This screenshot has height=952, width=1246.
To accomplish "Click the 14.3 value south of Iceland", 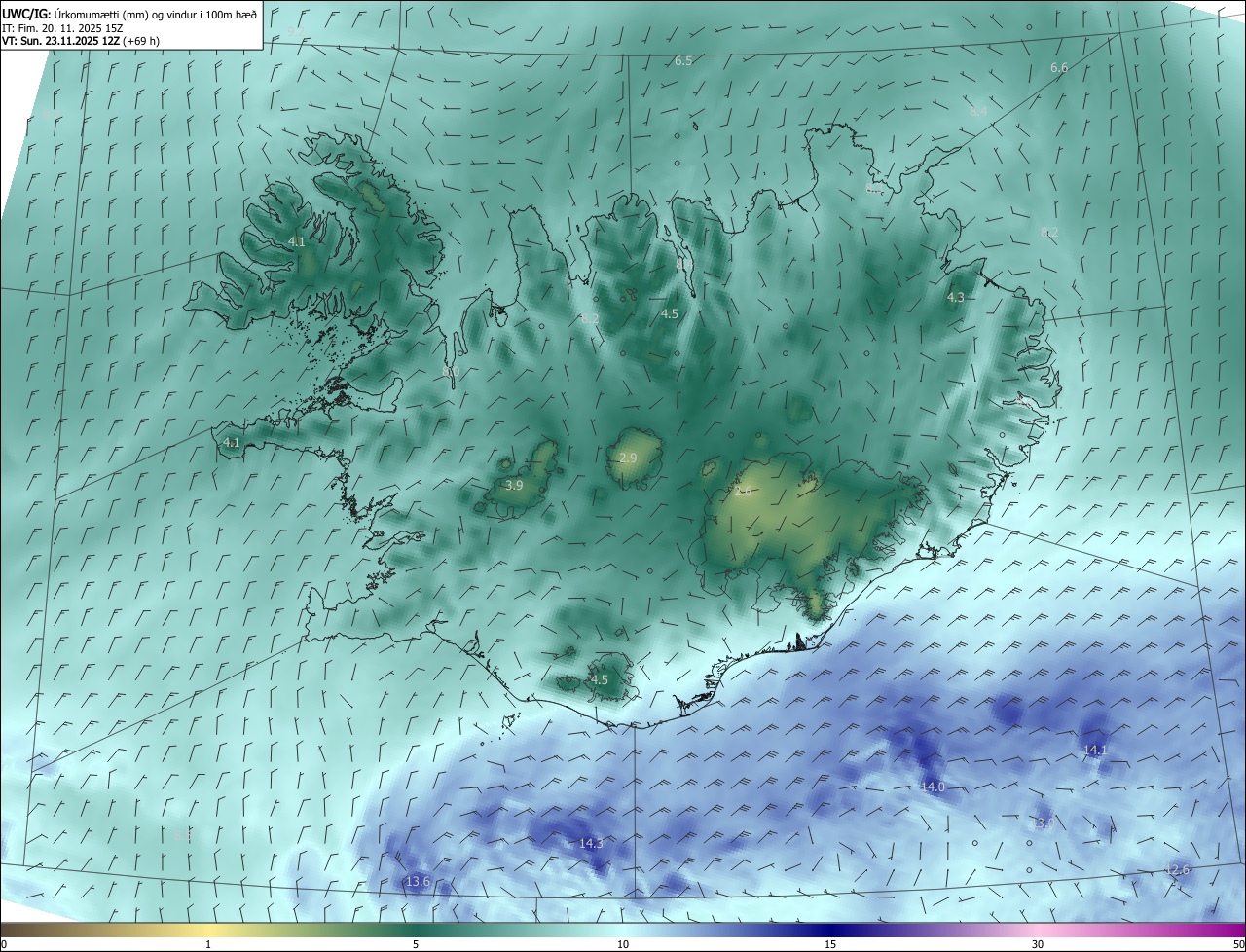I will pos(591,843).
